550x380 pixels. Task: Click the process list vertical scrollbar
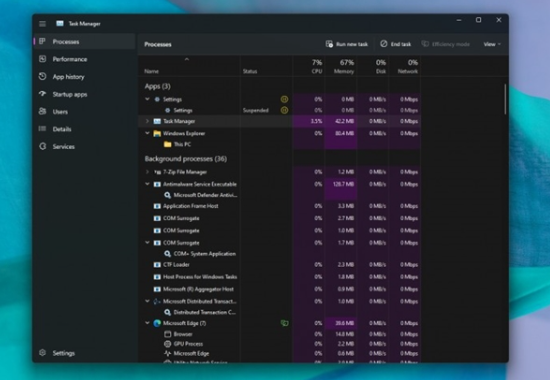click(x=505, y=99)
